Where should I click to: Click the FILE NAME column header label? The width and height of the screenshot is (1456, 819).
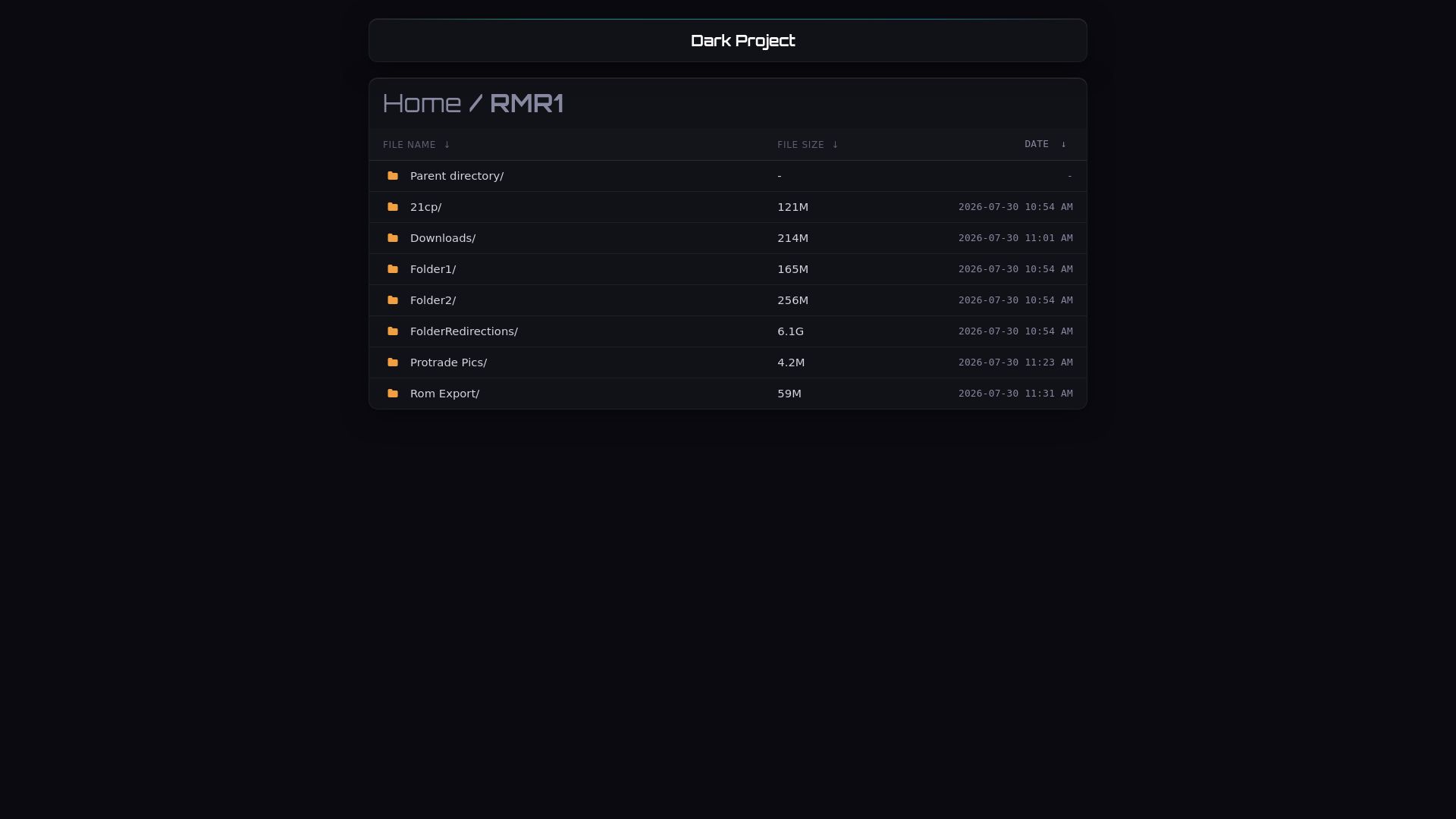[x=409, y=145]
